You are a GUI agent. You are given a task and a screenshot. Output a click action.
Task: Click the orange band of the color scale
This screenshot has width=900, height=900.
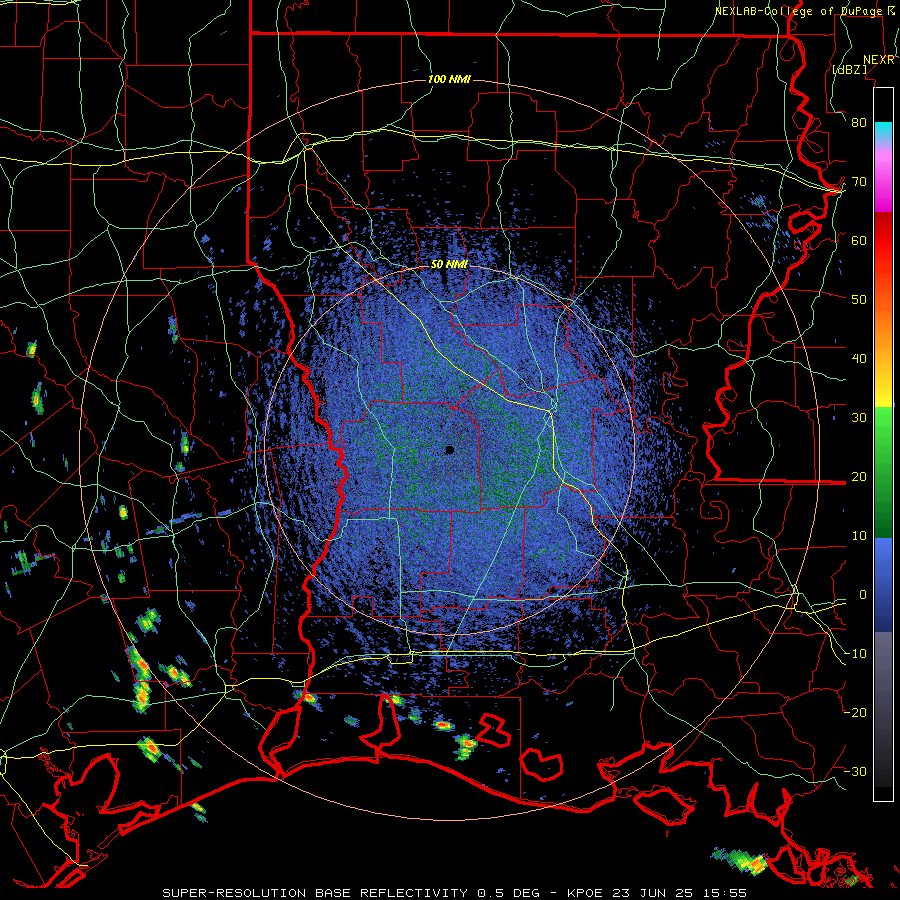tap(883, 330)
